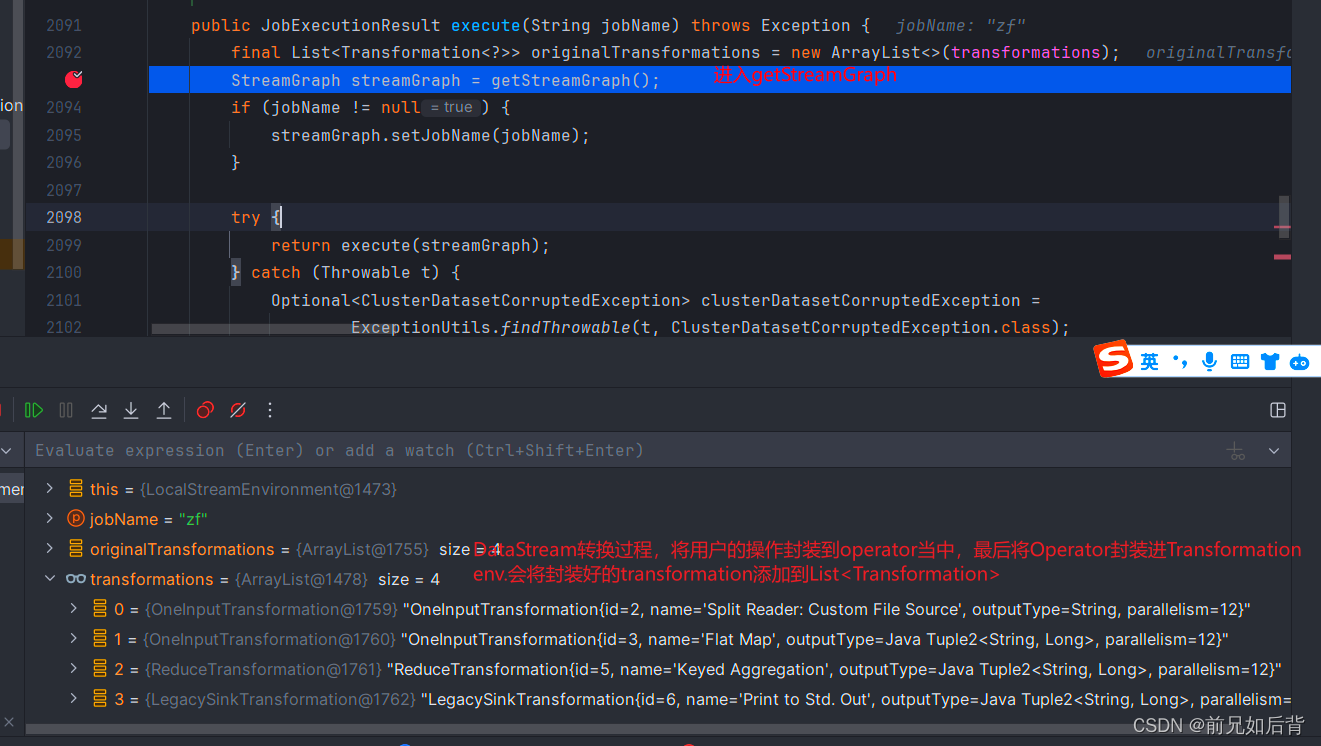Toggle Sogou punctuation mode icon
This screenshot has width=1321, height=746.
(x=1180, y=362)
